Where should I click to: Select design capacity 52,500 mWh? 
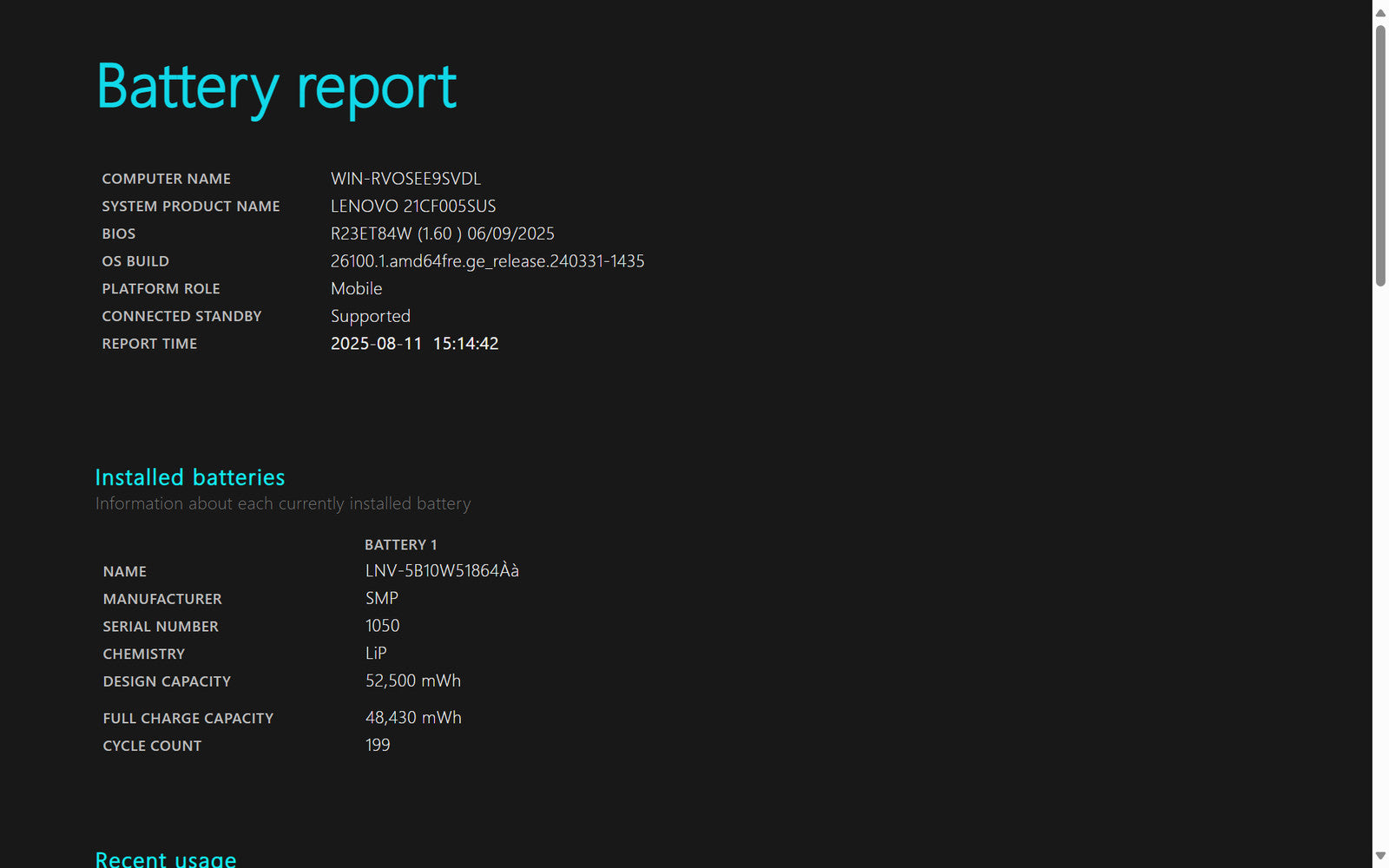(413, 681)
